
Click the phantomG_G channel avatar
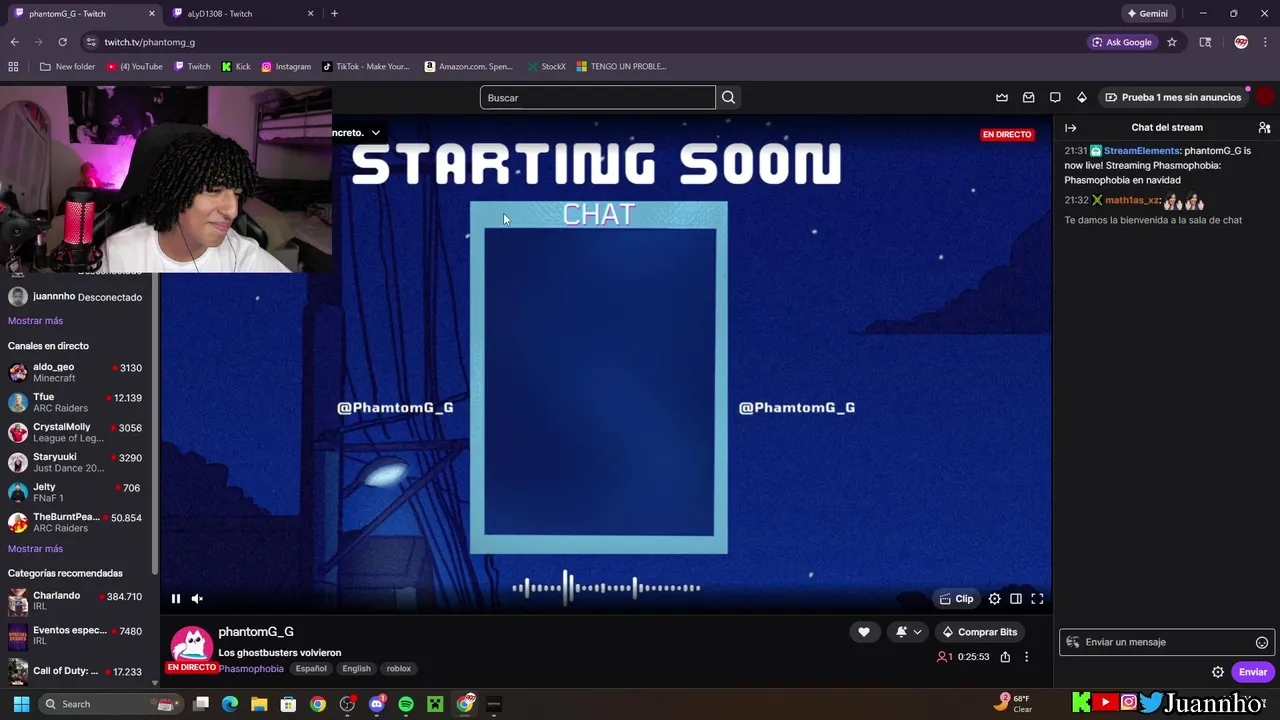click(x=191, y=645)
